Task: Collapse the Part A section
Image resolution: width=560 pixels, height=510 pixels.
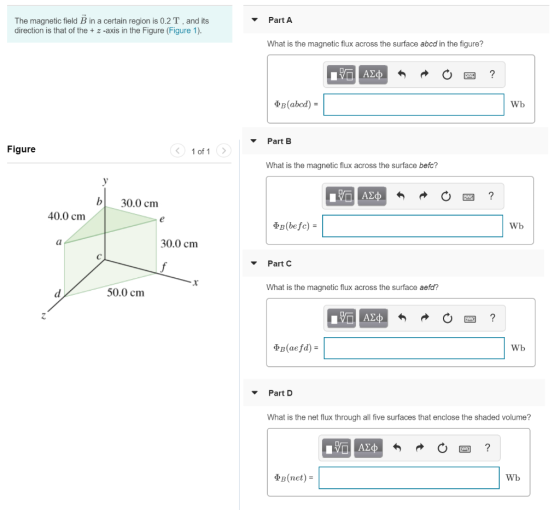Action: pyautogui.click(x=255, y=20)
